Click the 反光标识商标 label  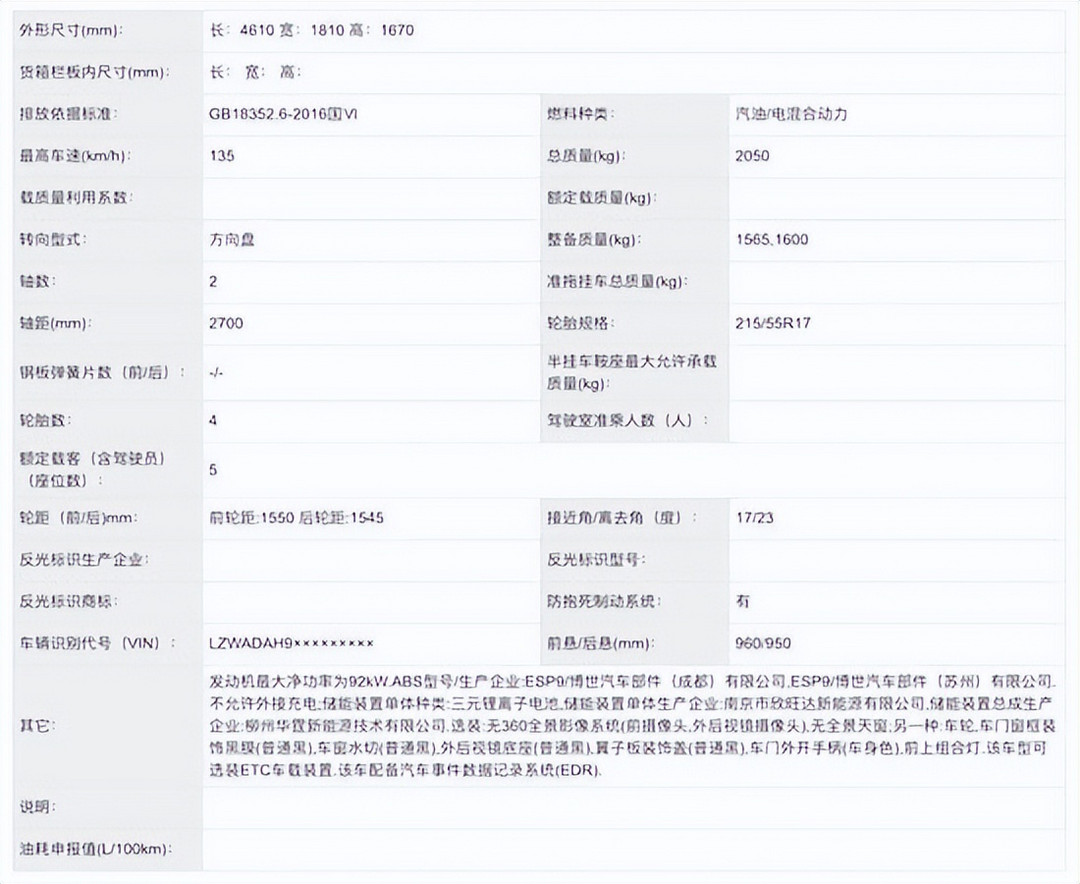[69, 602]
